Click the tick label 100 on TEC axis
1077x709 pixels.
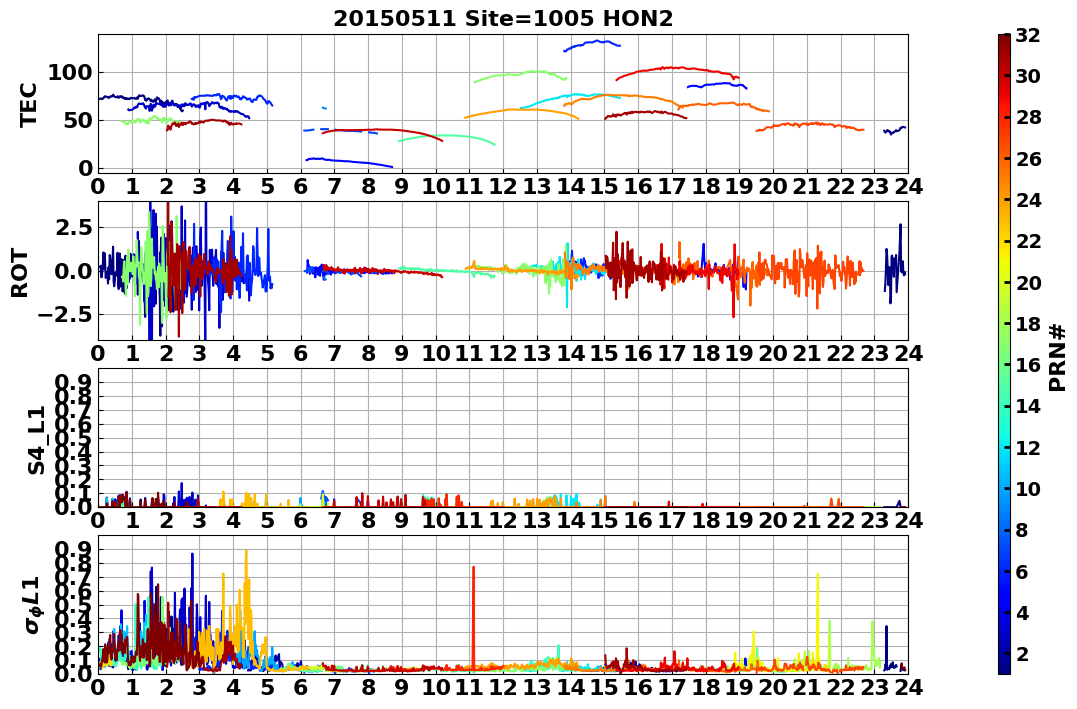pyautogui.click(x=71, y=72)
